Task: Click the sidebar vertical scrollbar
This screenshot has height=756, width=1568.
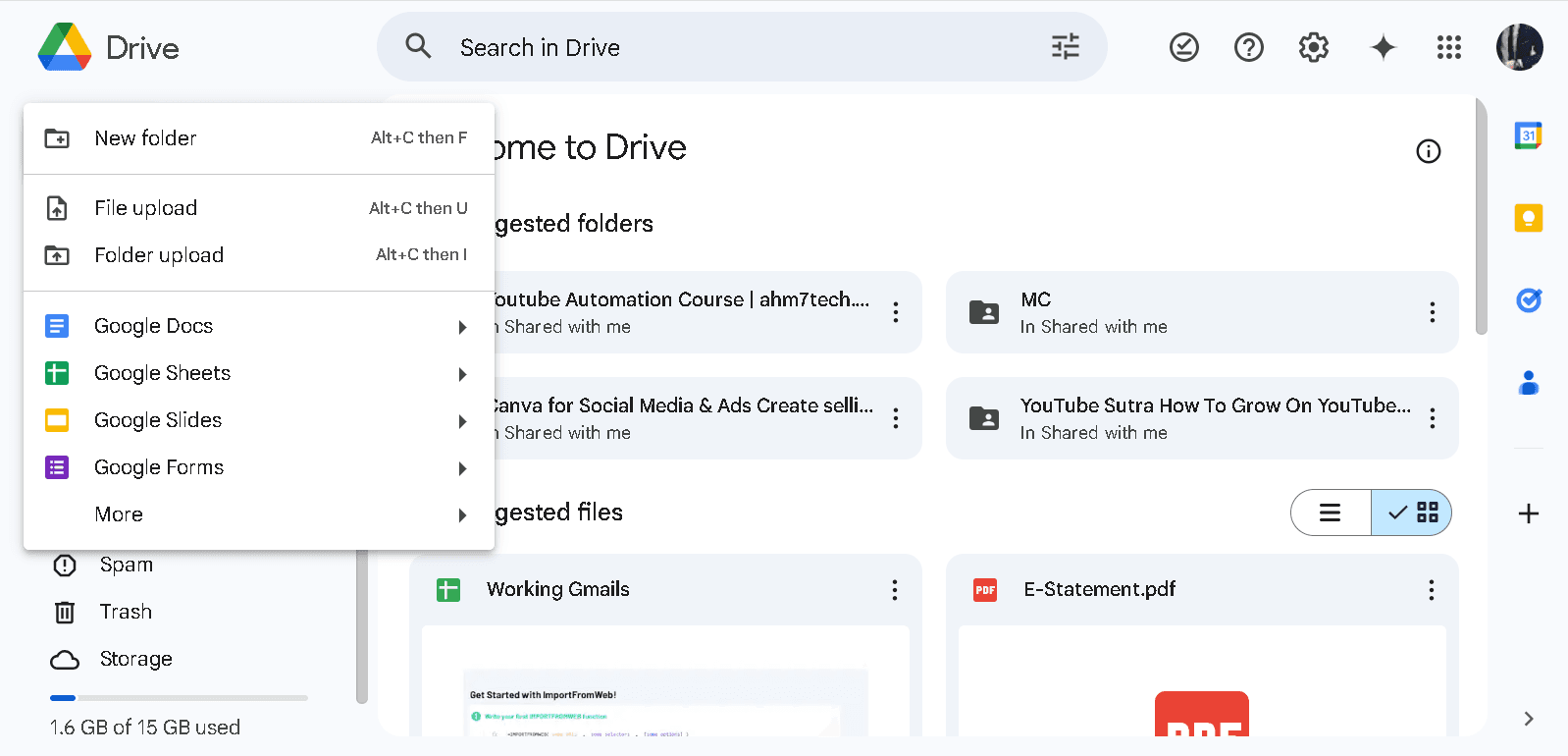Action: pyautogui.click(x=362, y=626)
